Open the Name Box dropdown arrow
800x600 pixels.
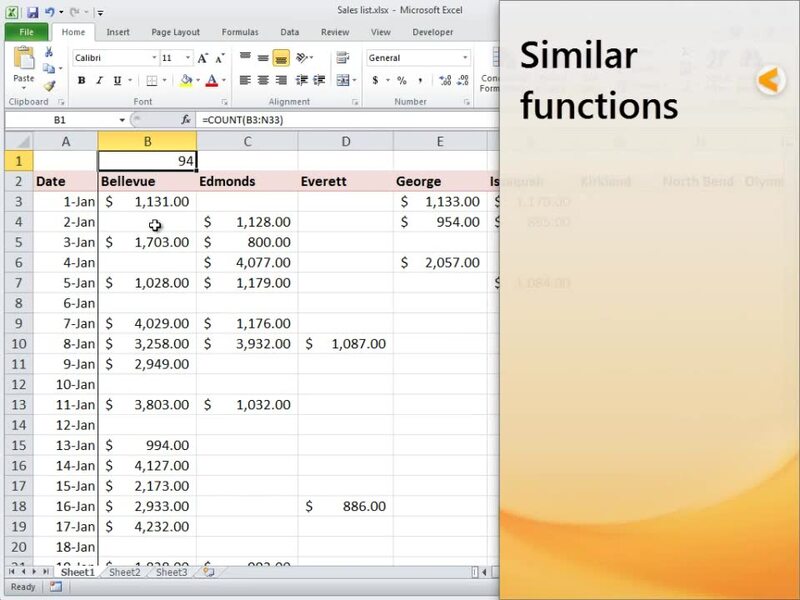[x=121, y=119]
